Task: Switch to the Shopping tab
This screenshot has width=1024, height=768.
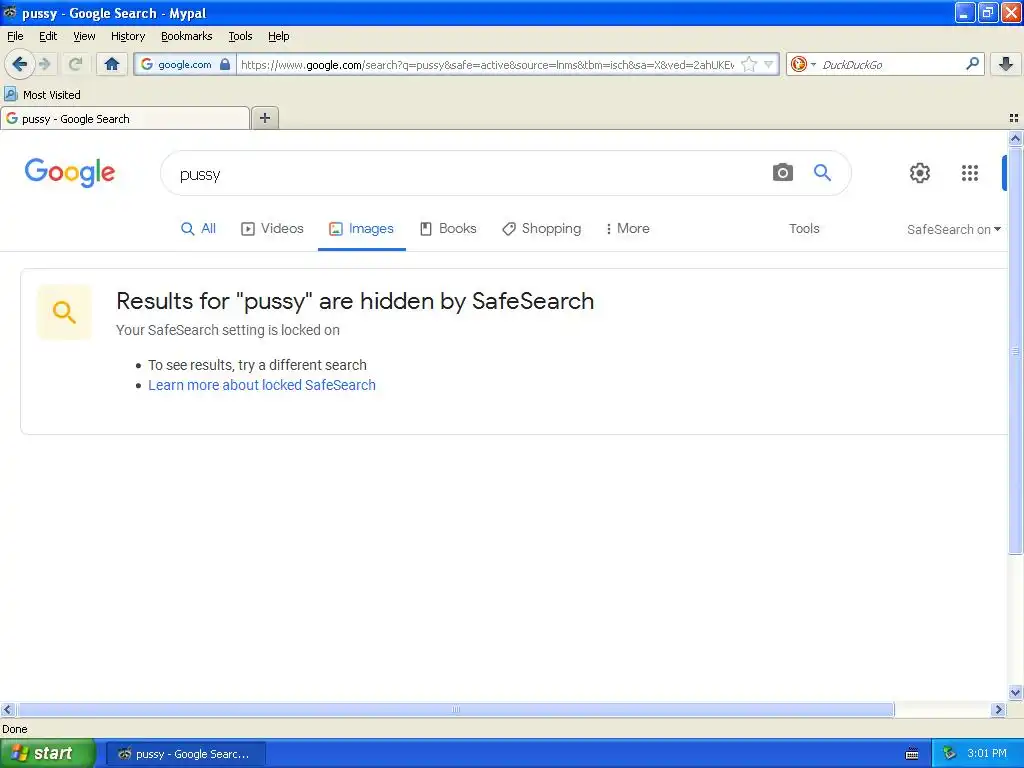Action: point(541,229)
